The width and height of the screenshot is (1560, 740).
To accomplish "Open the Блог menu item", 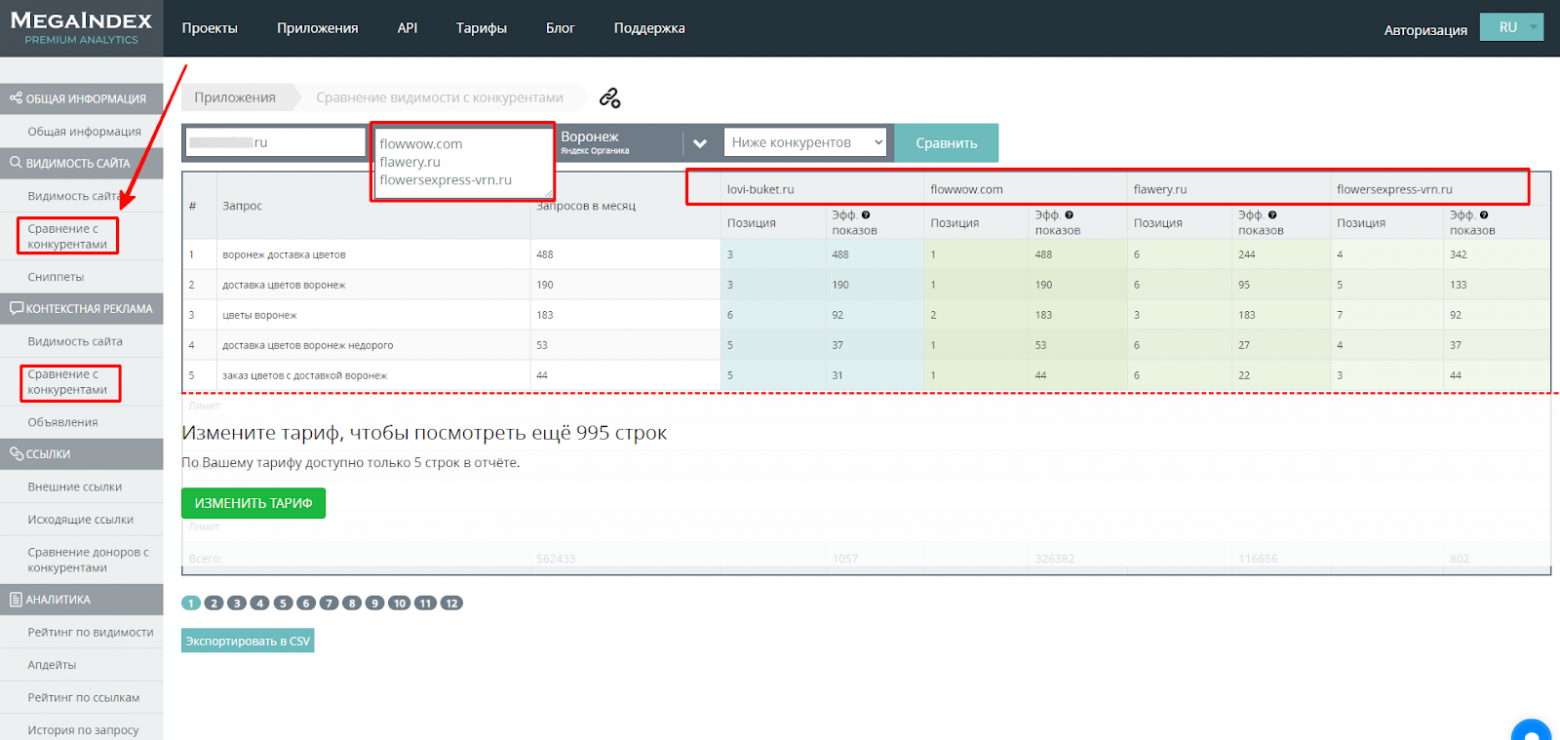I will (561, 28).
